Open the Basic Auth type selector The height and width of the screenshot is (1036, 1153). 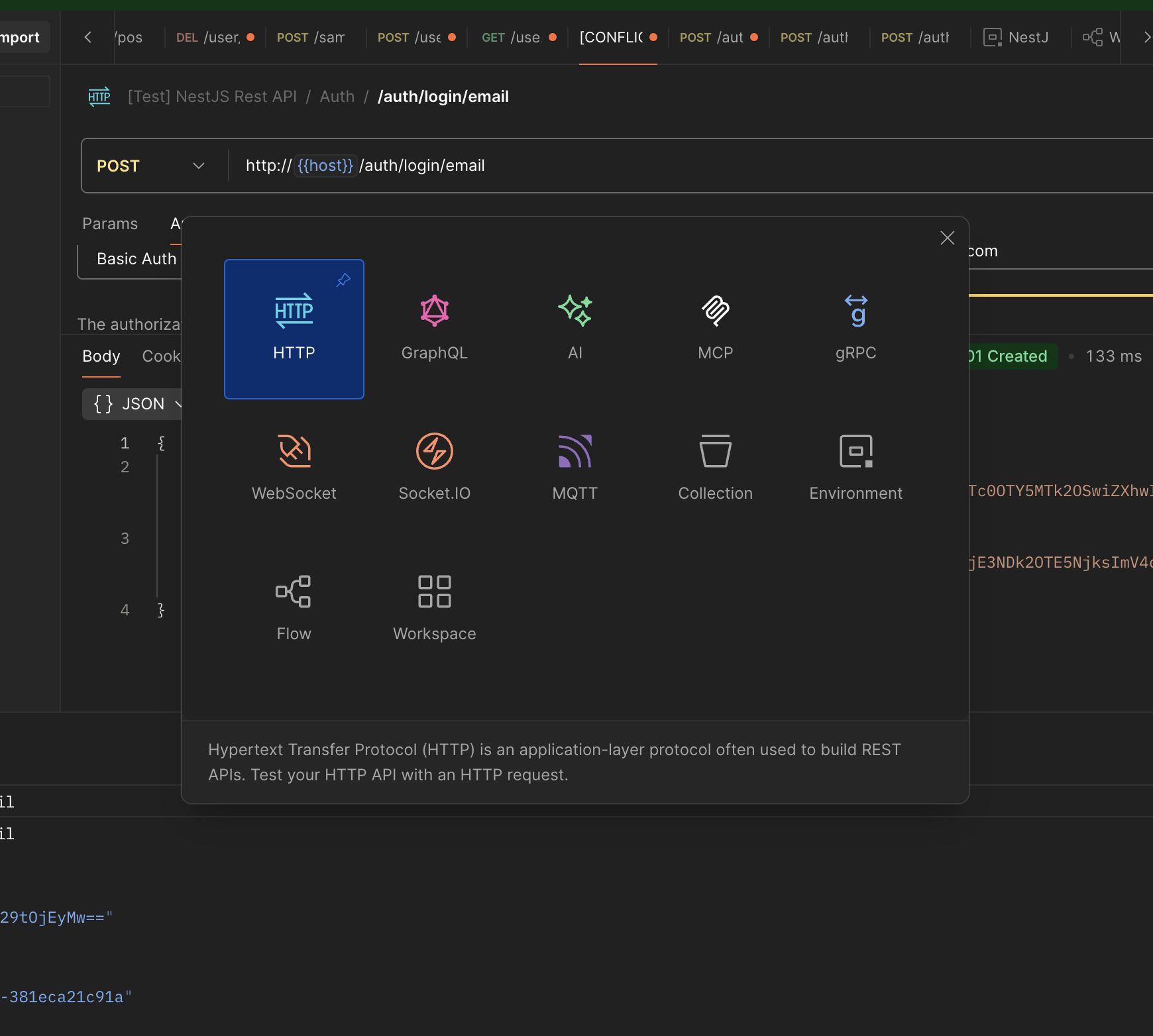pyautogui.click(x=130, y=259)
